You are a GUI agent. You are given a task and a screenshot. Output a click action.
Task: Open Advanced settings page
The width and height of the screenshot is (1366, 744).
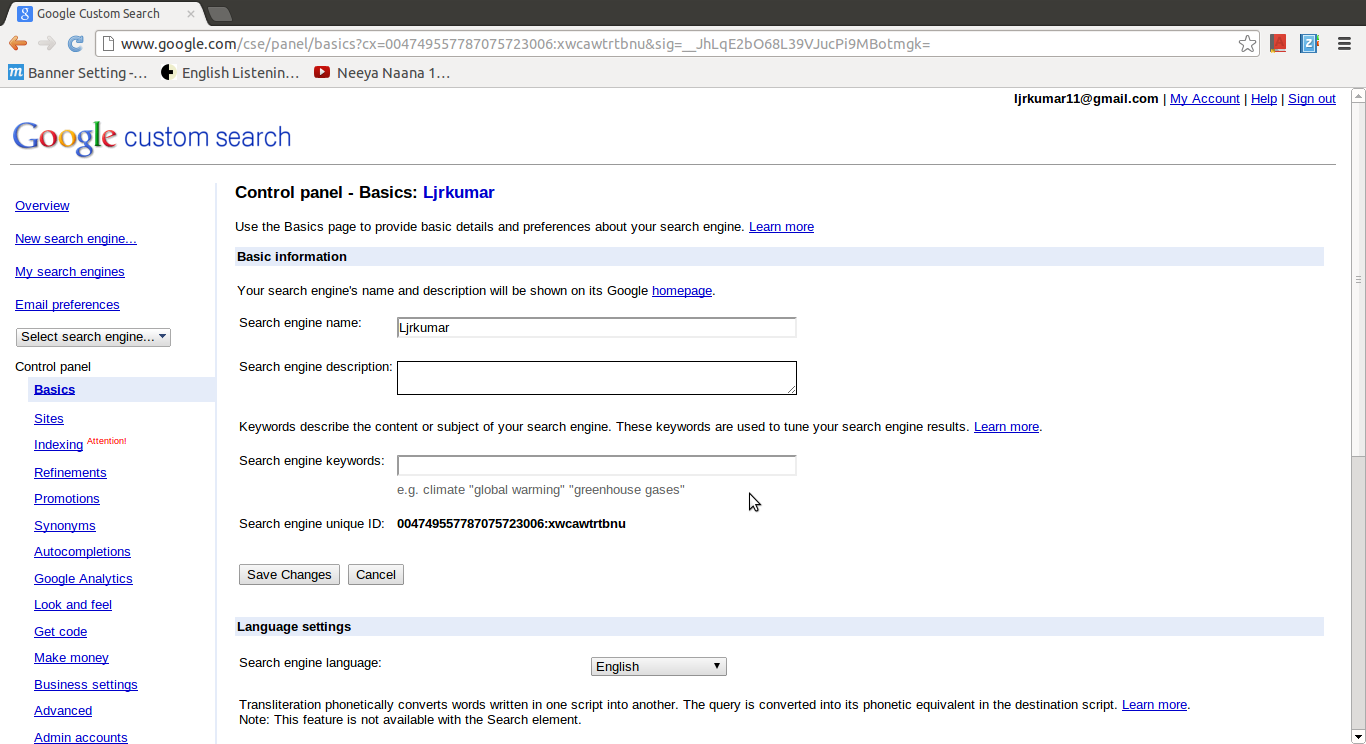63,711
